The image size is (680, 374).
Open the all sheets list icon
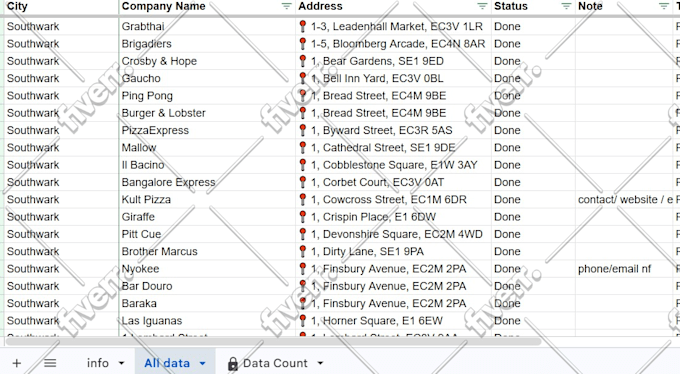point(50,363)
